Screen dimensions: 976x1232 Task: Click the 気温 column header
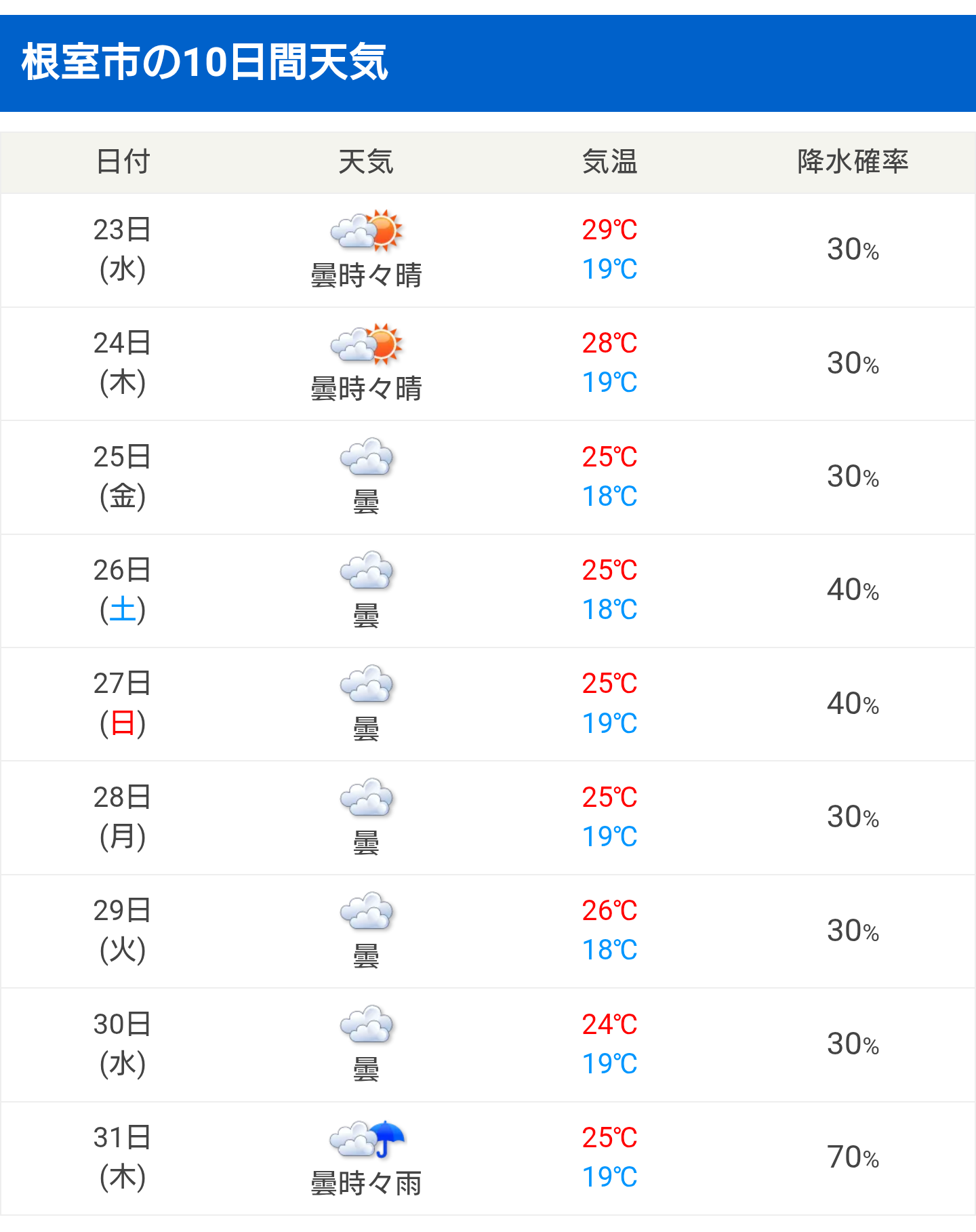pos(610,162)
